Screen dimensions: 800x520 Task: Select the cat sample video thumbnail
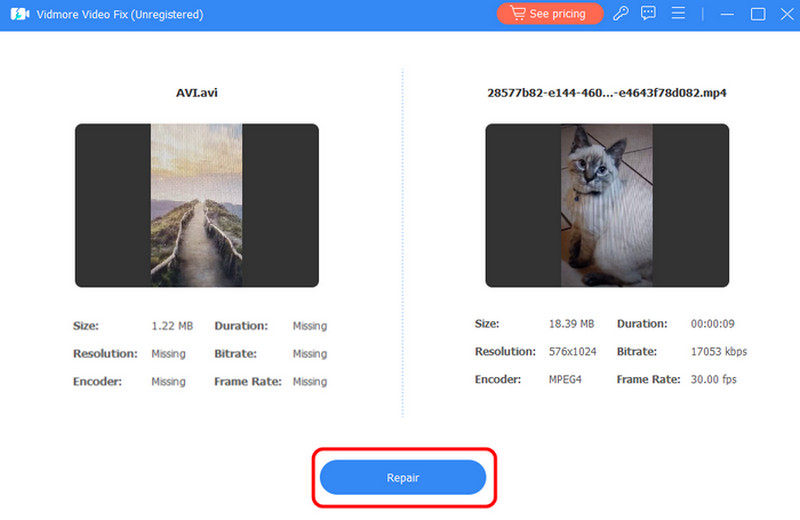(607, 205)
